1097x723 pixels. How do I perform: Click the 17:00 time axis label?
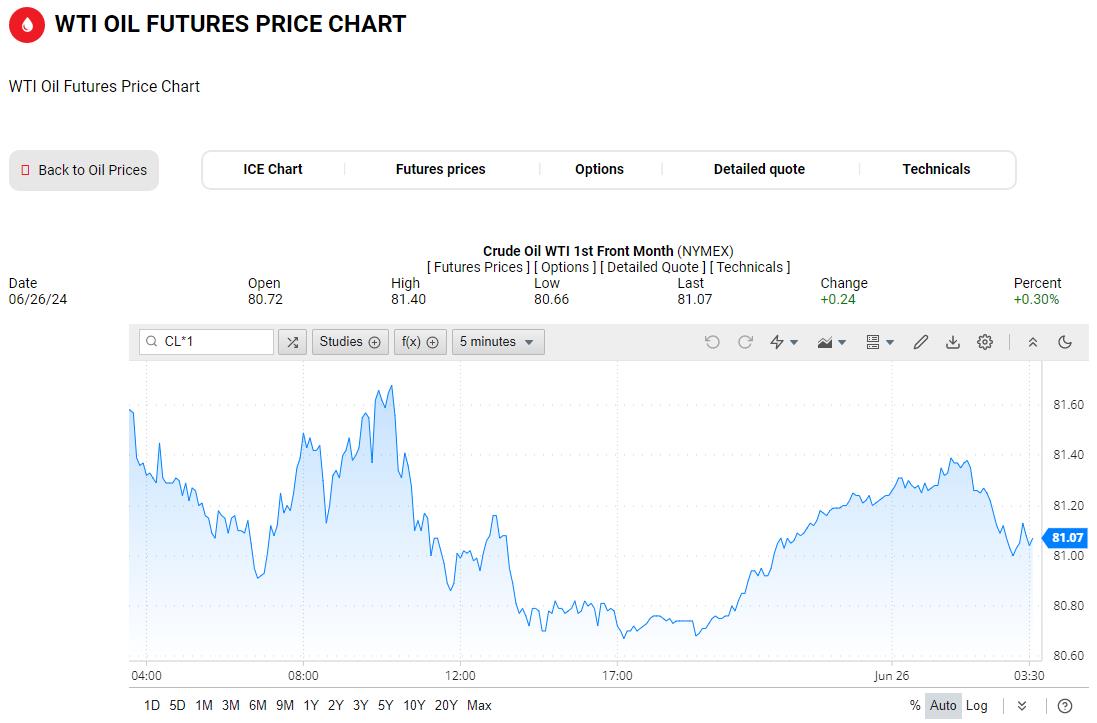[617, 676]
